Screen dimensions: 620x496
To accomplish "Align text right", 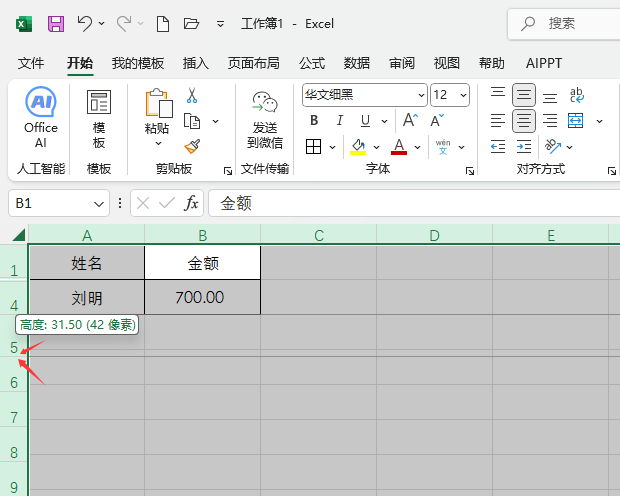I will [x=550, y=121].
